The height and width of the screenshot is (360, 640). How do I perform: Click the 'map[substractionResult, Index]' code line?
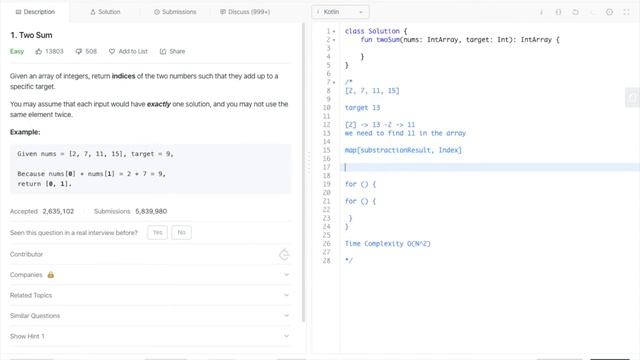point(403,150)
